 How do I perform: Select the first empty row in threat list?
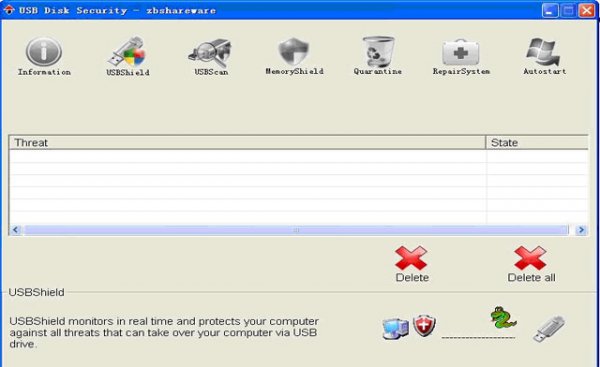pyautogui.click(x=298, y=156)
